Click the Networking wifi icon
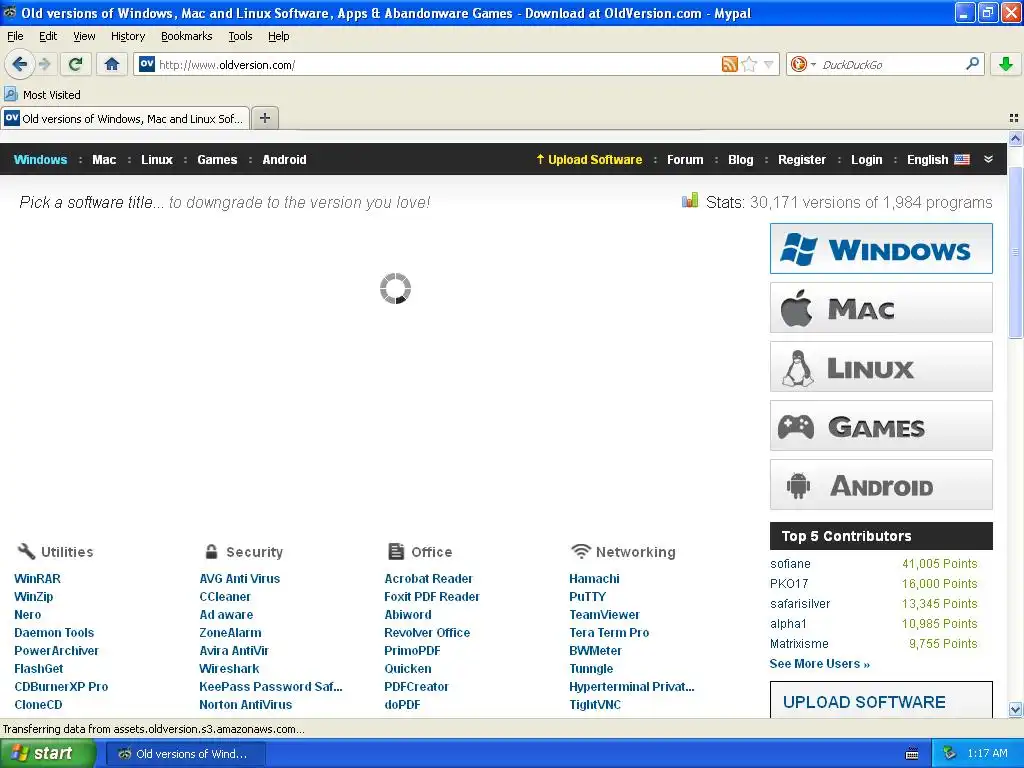Image resolution: width=1024 pixels, height=768 pixels. [x=581, y=551]
